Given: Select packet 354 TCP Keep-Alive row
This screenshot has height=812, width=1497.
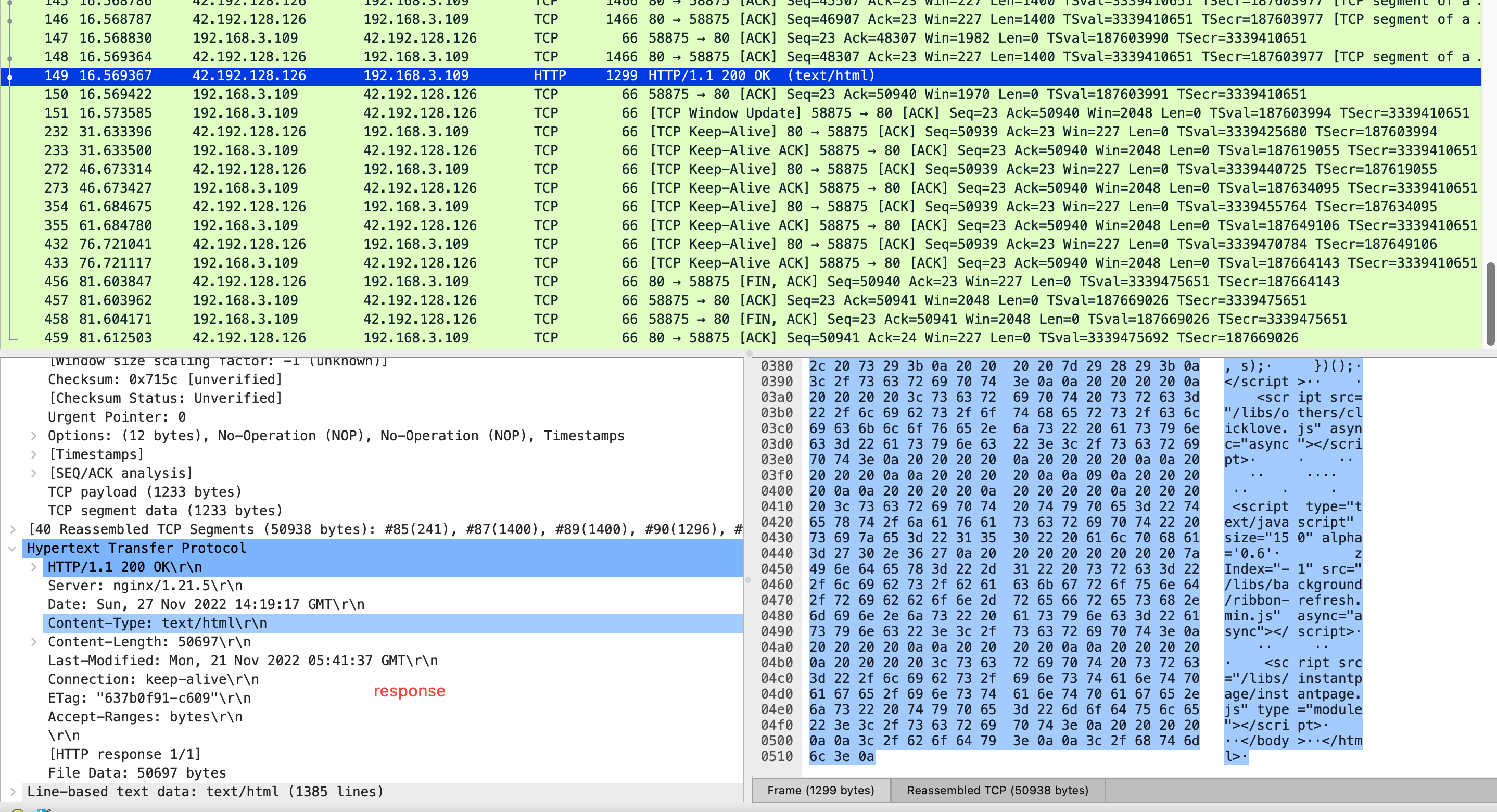Looking at the screenshot, I should 741,207.
